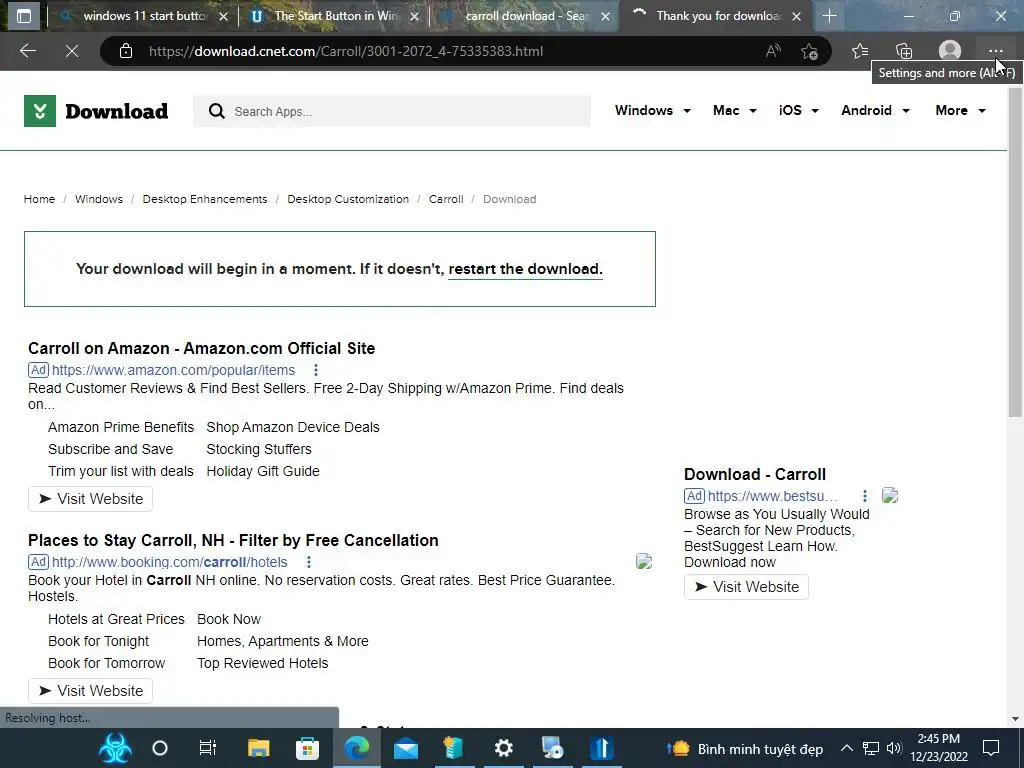Open Settings and more menu
The image size is (1024, 768).
(995, 51)
